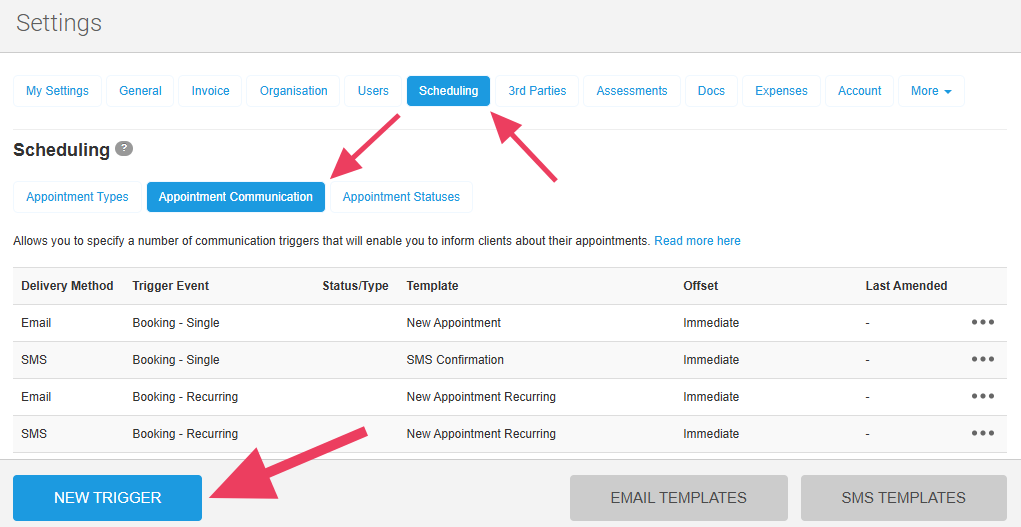Click the Last Amended column header
Screen dimensions: 1021x527
coord(906,286)
